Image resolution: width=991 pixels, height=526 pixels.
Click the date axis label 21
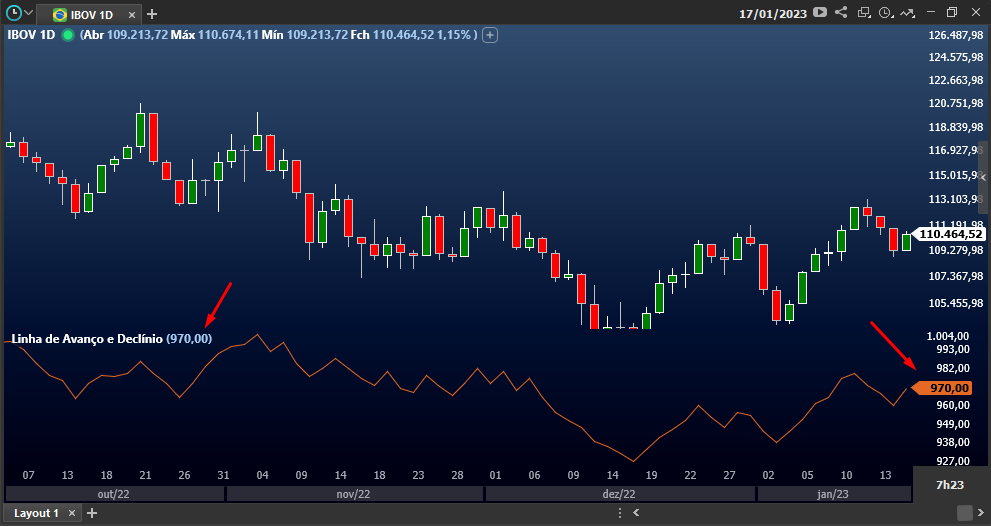tap(145, 475)
